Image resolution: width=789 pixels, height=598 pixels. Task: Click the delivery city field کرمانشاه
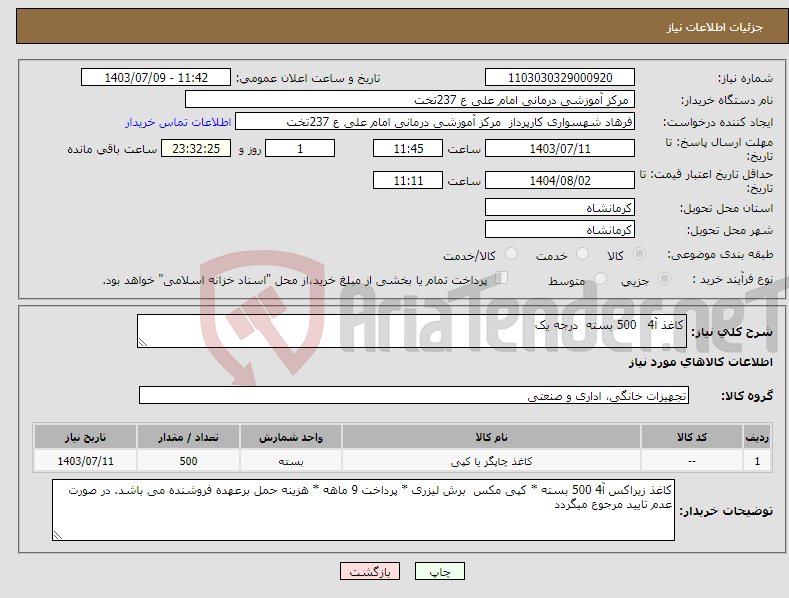[560, 230]
